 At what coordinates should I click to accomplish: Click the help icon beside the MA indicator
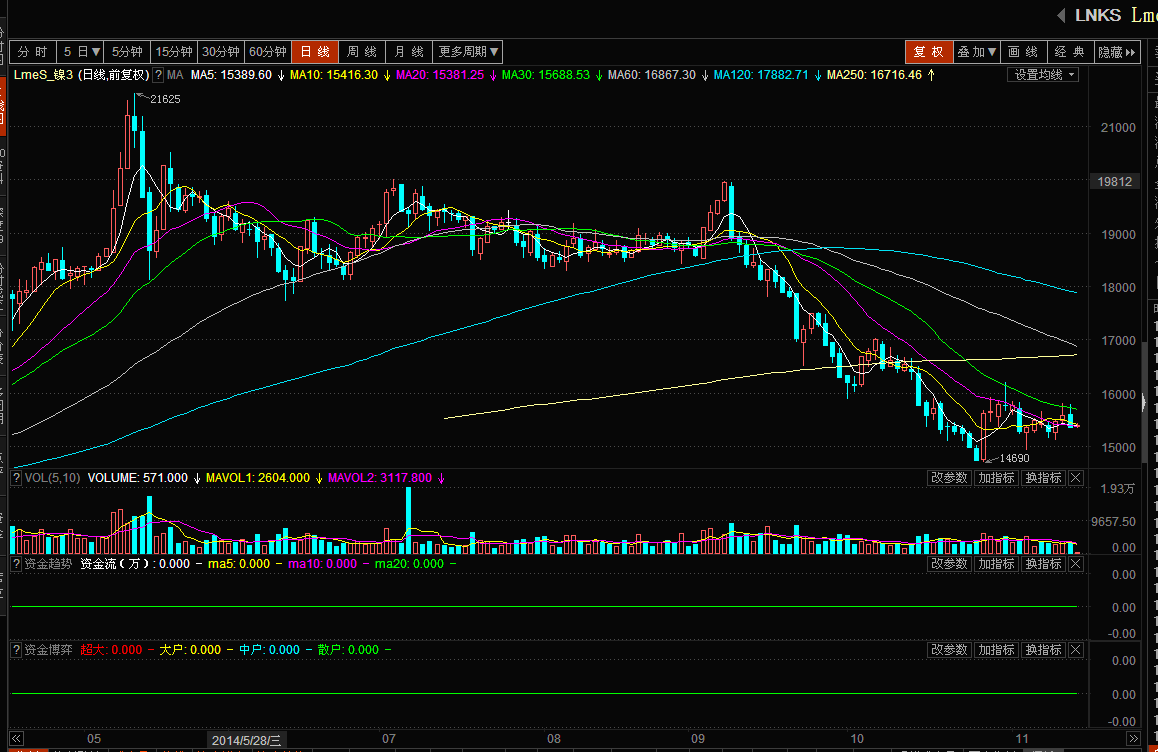pos(158,75)
